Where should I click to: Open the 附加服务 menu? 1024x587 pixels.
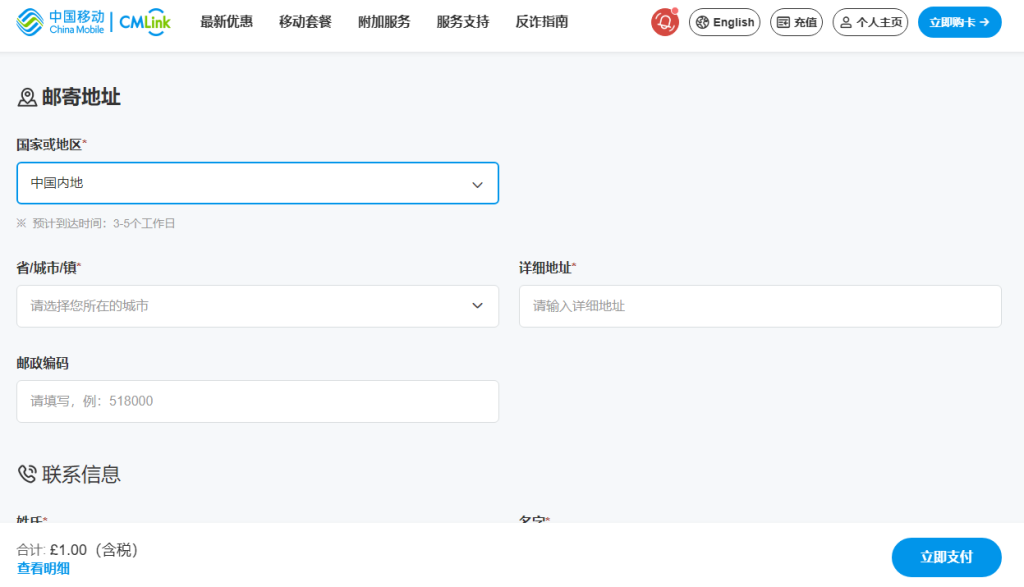tap(385, 22)
